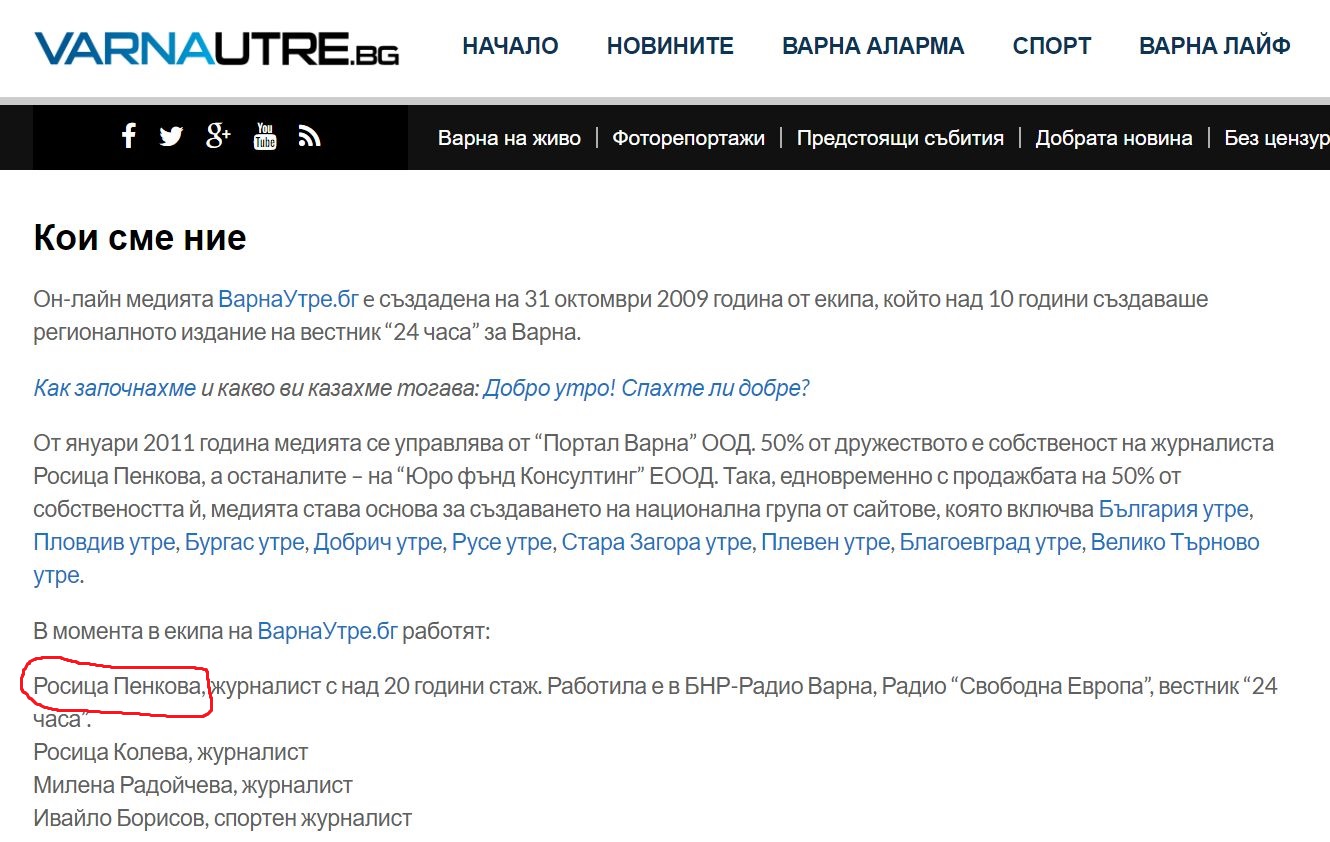
Task: Open the Twitter social icon
Action: coord(171,137)
